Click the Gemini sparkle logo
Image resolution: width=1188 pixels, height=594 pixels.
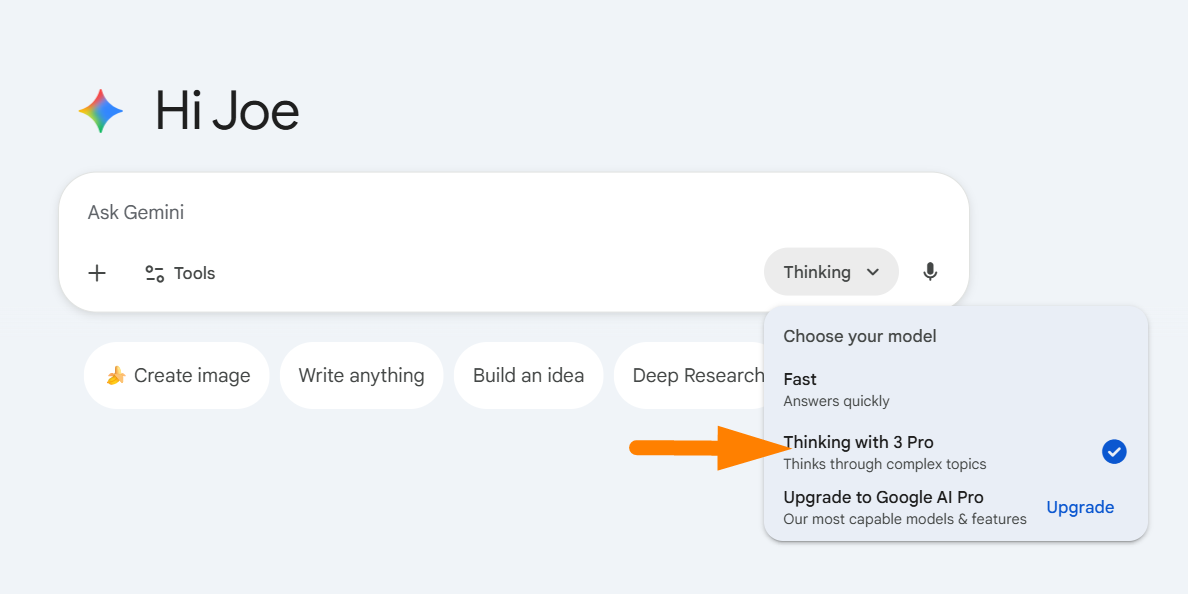(101, 111)
